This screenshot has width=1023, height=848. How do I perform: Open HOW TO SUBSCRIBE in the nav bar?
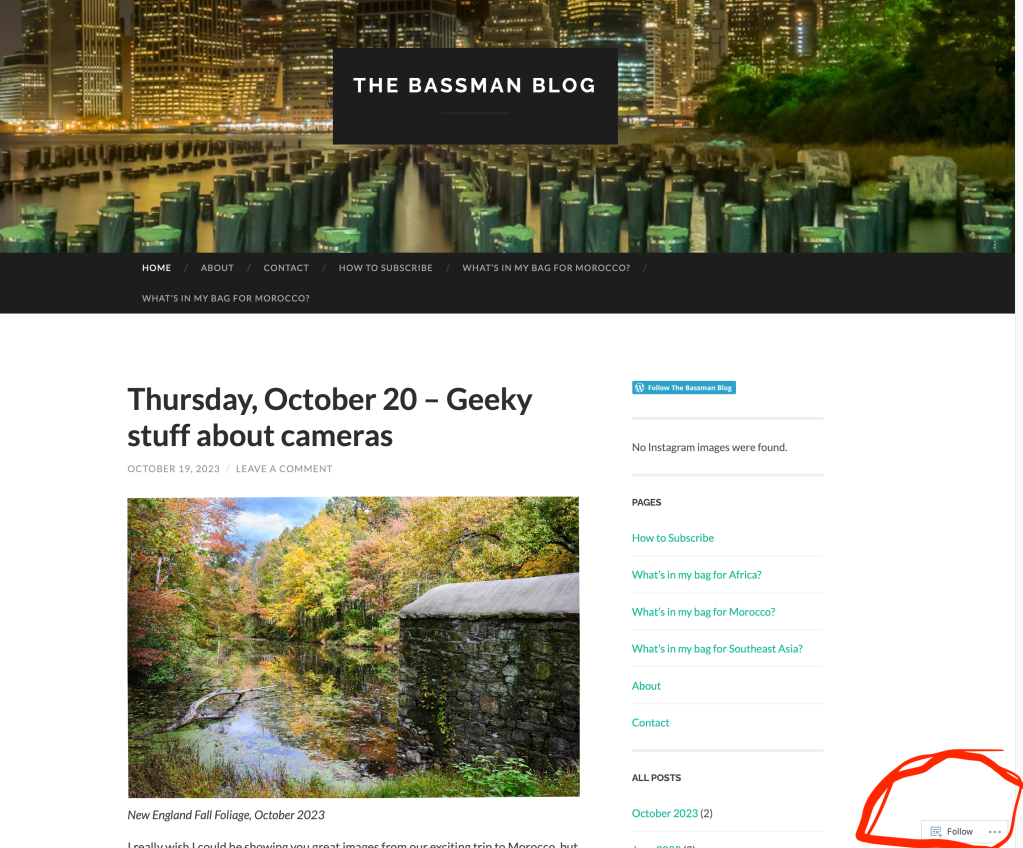(386, 268)
